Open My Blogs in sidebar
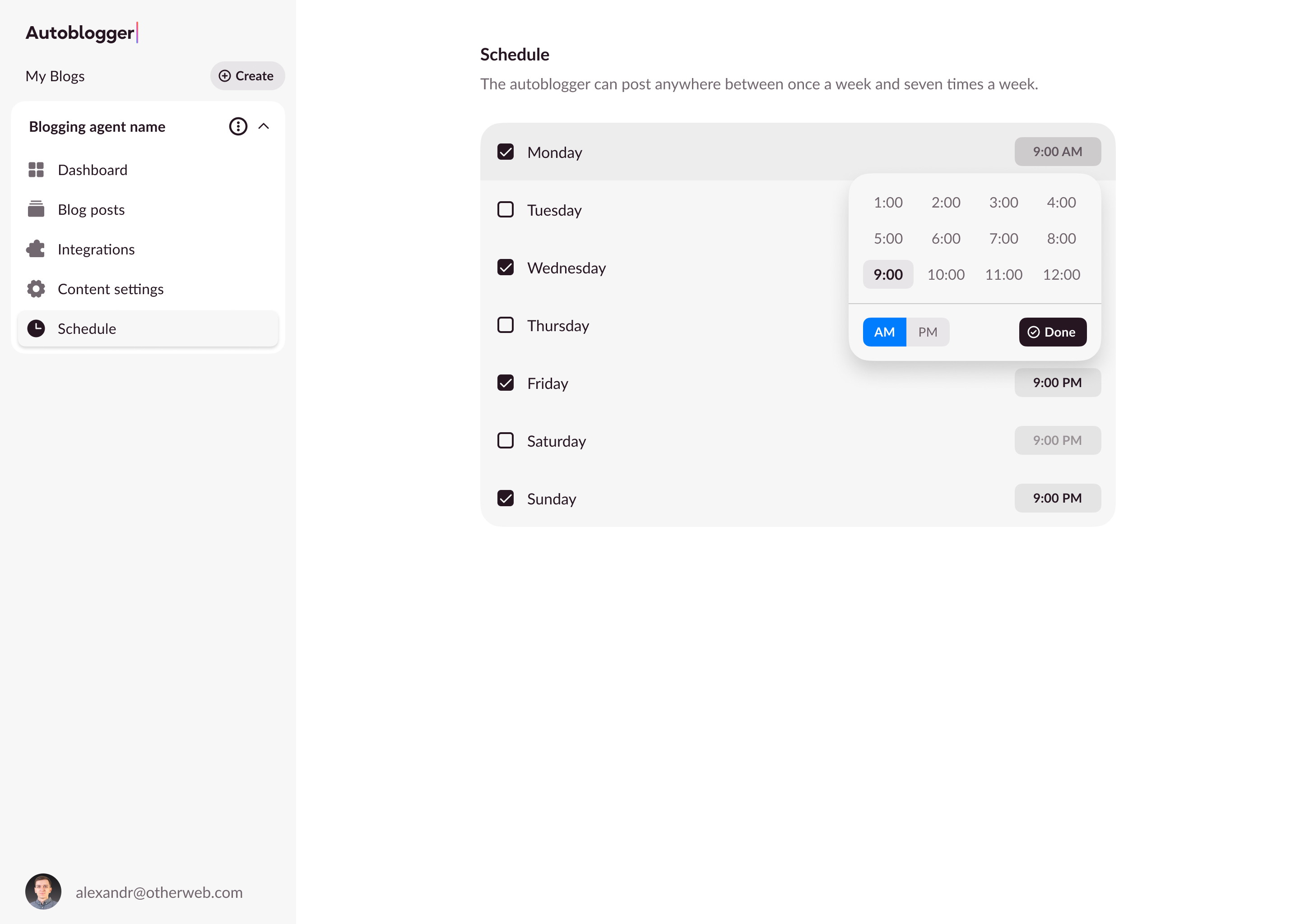Image resolution: width=1300 pixels, height=924 pixels. pos(55,76)
